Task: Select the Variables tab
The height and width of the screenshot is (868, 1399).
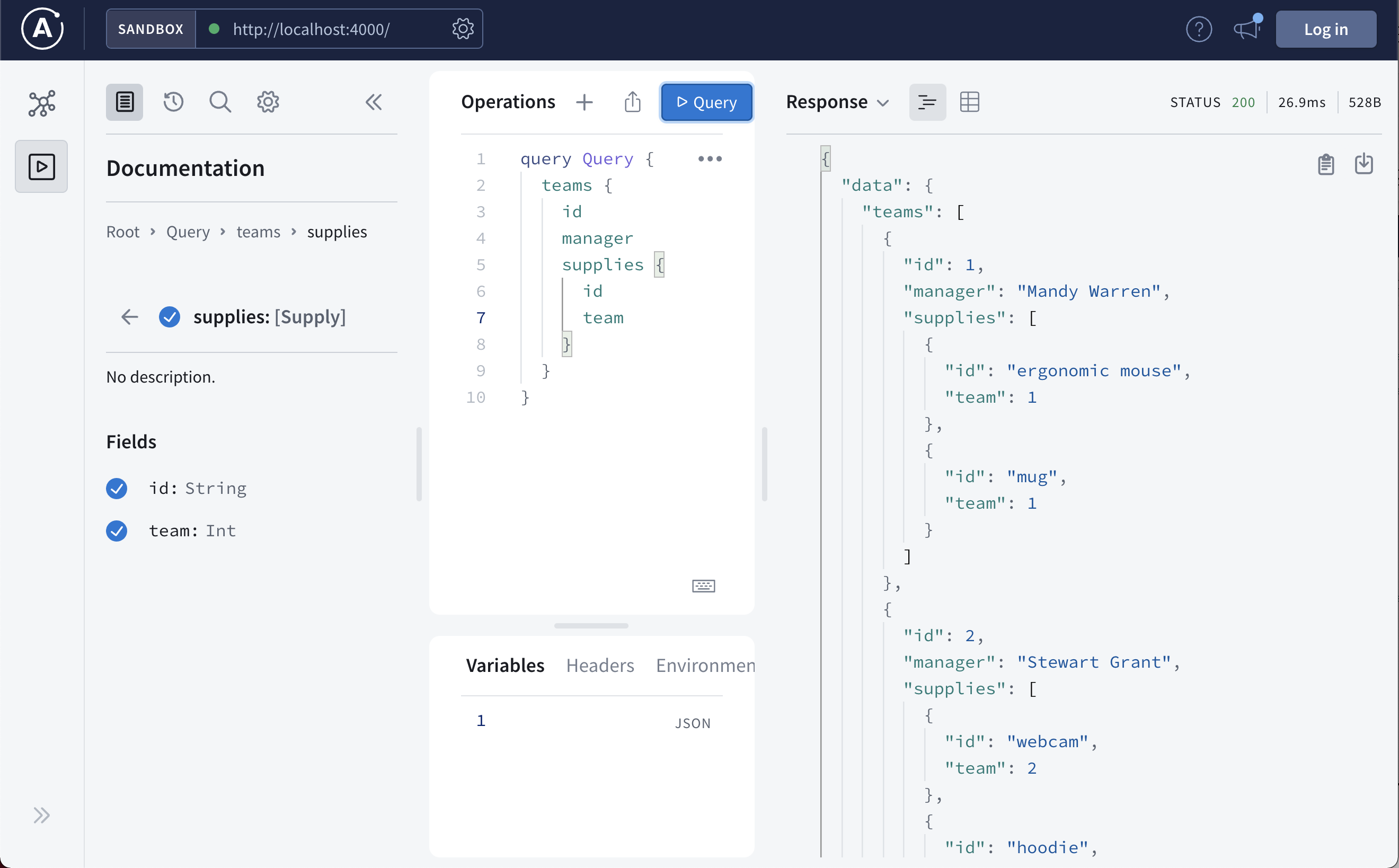Action: [x=504, y=666]
